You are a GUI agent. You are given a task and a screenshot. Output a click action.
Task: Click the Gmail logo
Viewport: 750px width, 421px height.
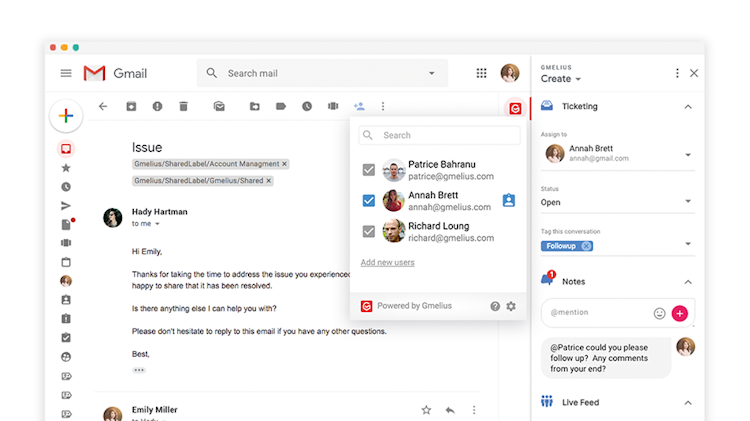[94, 73]
